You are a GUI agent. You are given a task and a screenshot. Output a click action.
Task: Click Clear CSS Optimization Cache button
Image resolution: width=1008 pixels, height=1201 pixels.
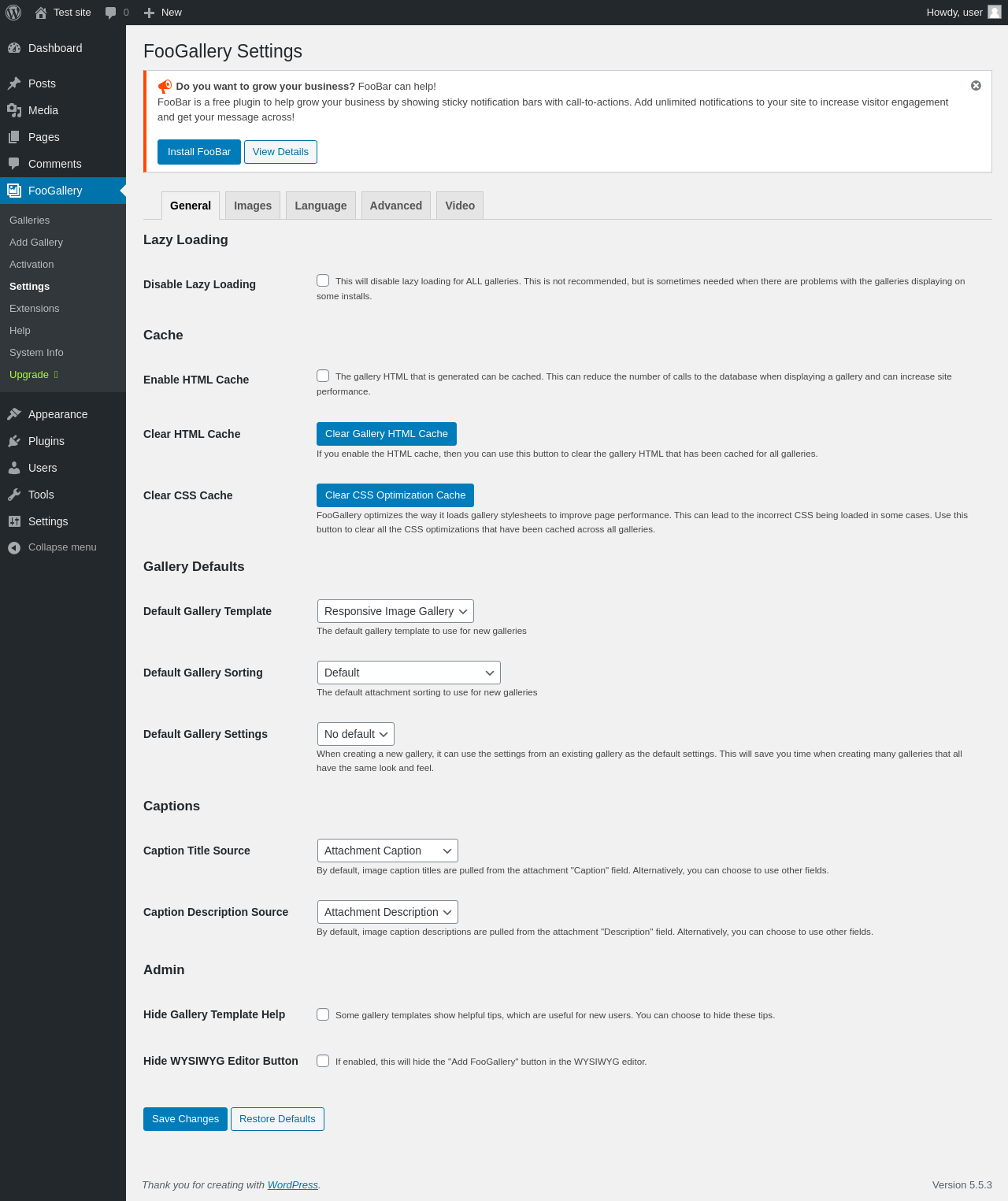395,495
